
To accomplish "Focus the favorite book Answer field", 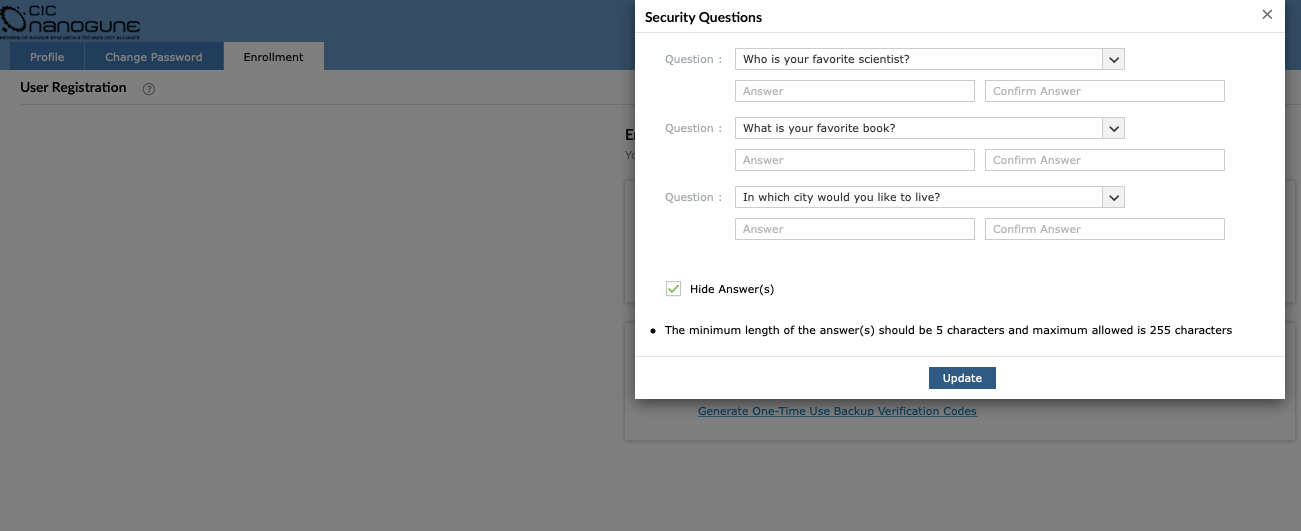I will (855, 160).
